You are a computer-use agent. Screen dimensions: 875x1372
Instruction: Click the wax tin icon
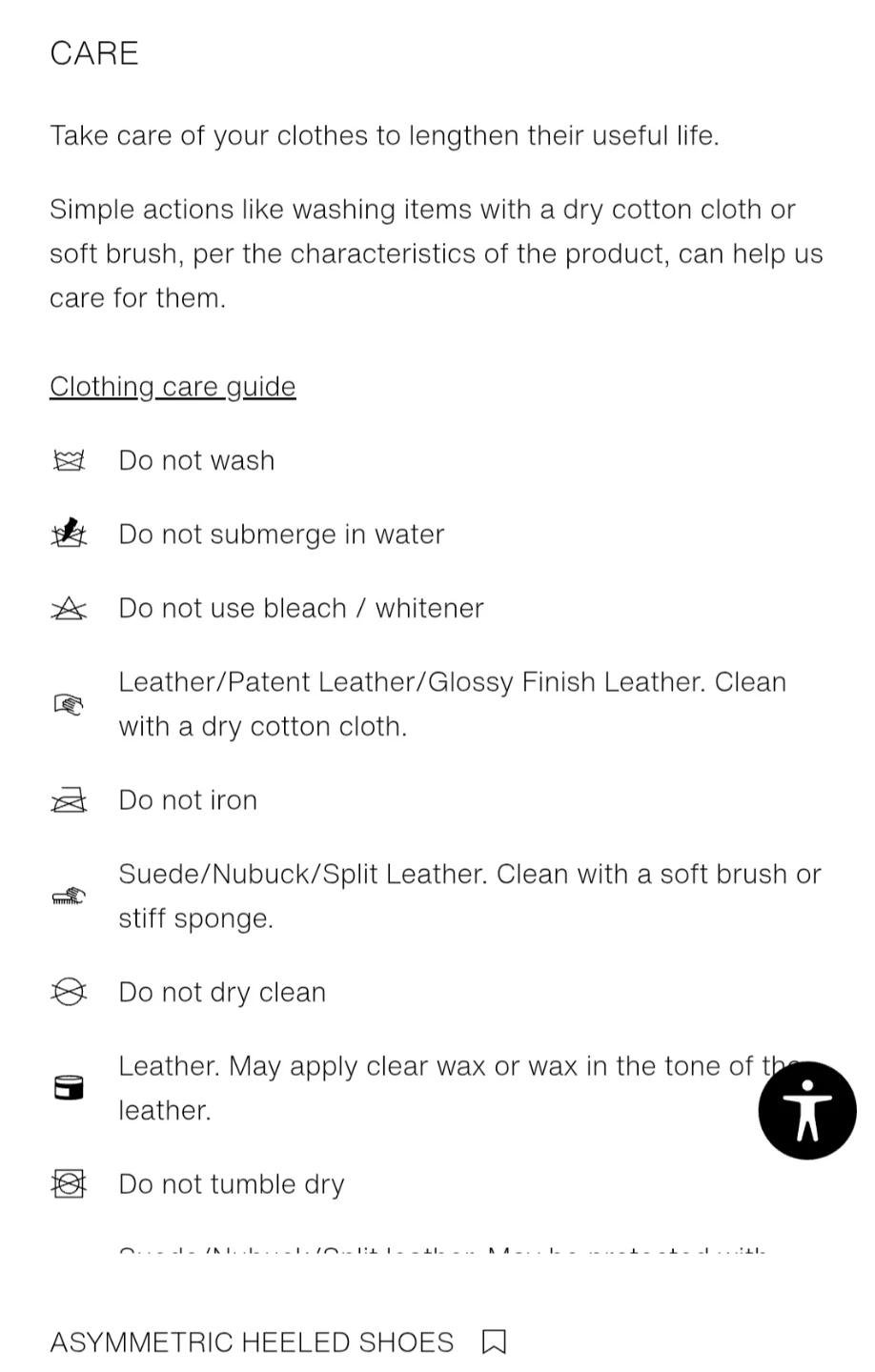click(69, 1088)
